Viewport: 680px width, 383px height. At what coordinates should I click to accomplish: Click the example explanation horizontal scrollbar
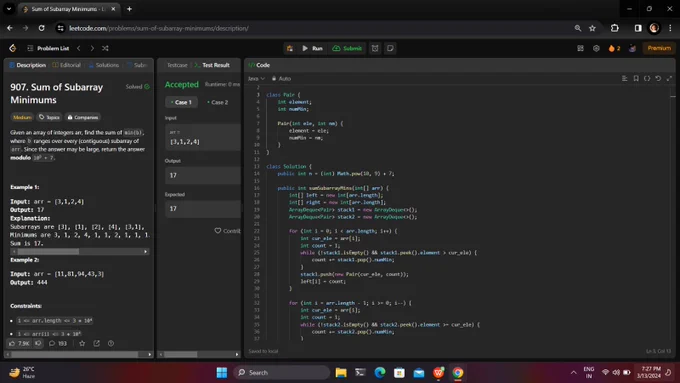(x=48, y=252)
